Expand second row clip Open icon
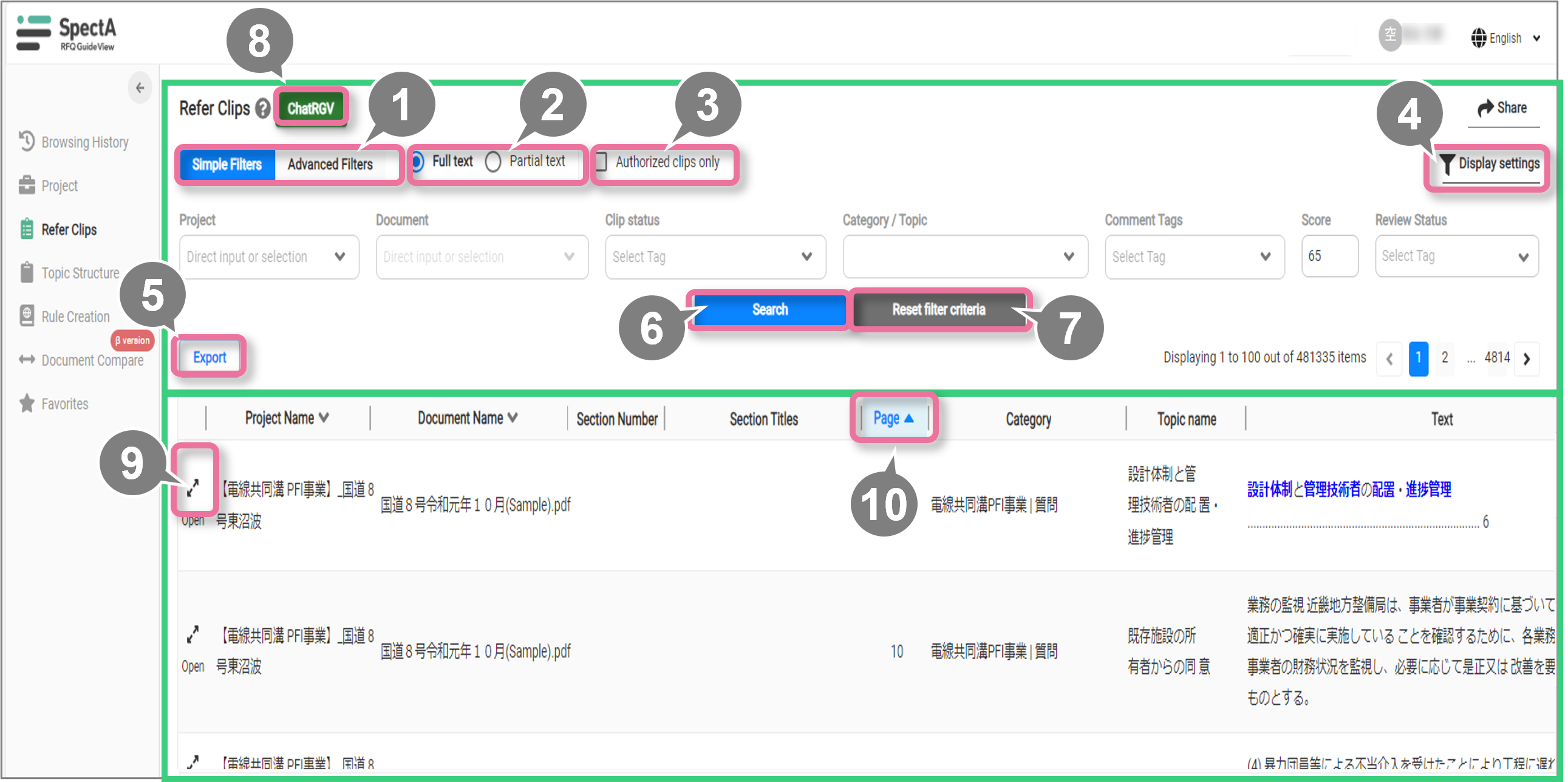Viewport: 1568px width, 782px height. point(193,635)
